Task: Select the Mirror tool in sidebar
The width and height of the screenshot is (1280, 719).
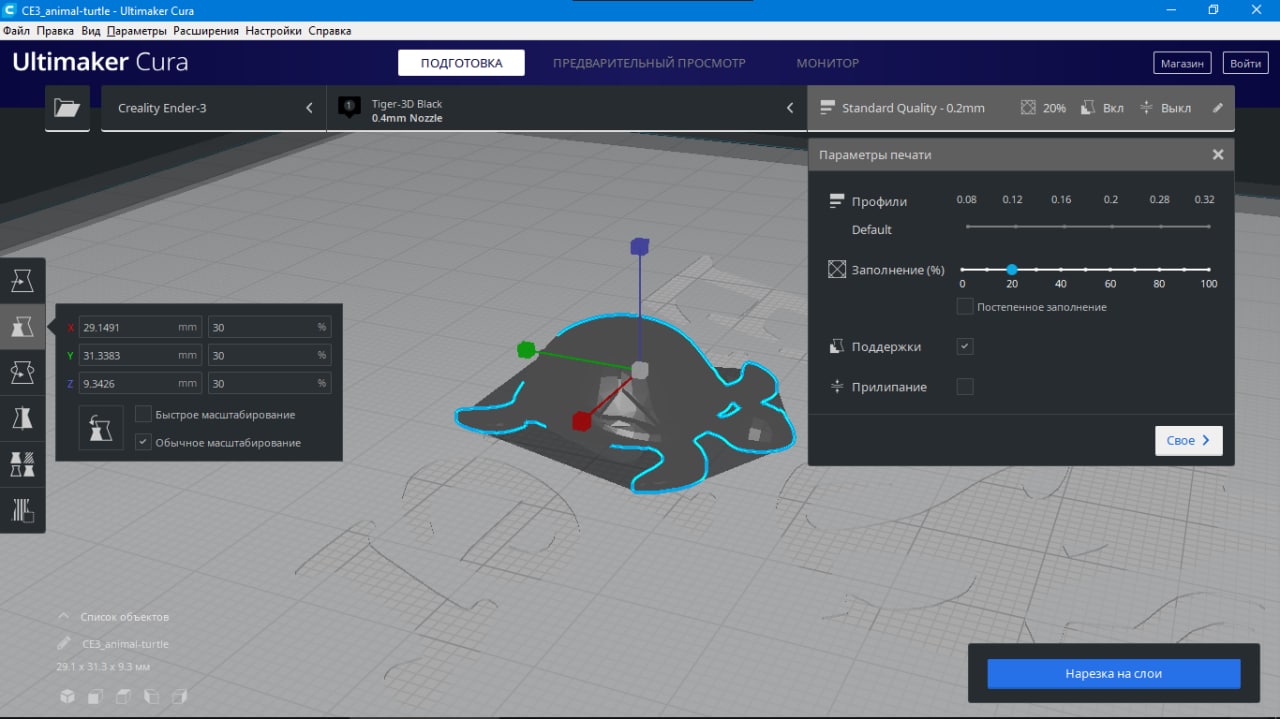Action: click(22, 418)
